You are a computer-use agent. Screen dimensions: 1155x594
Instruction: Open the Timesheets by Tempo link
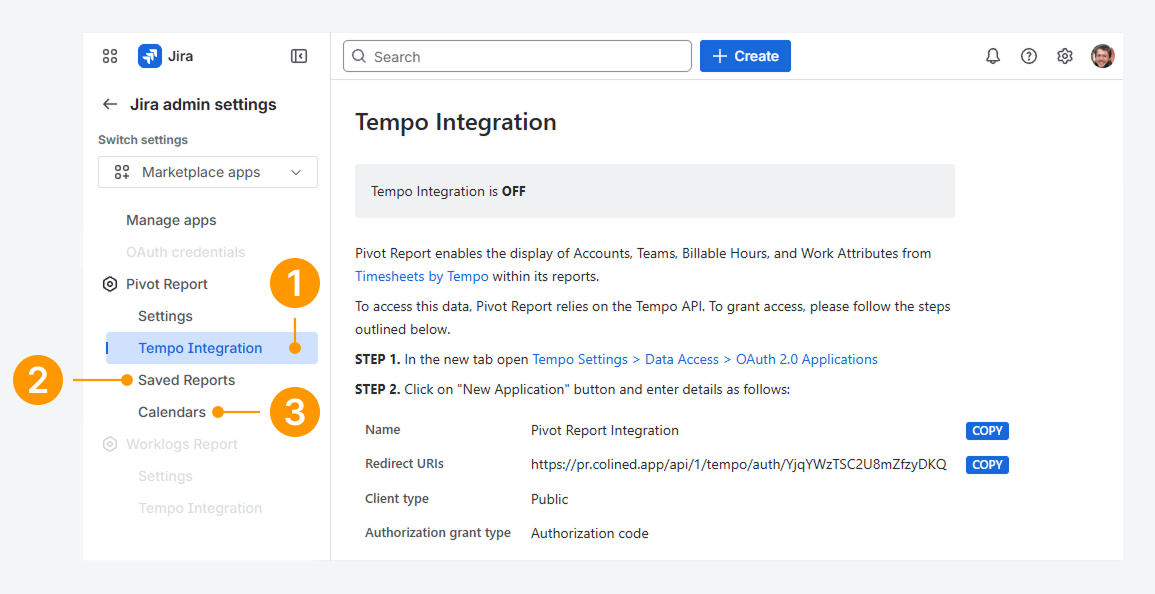[421, 276]
